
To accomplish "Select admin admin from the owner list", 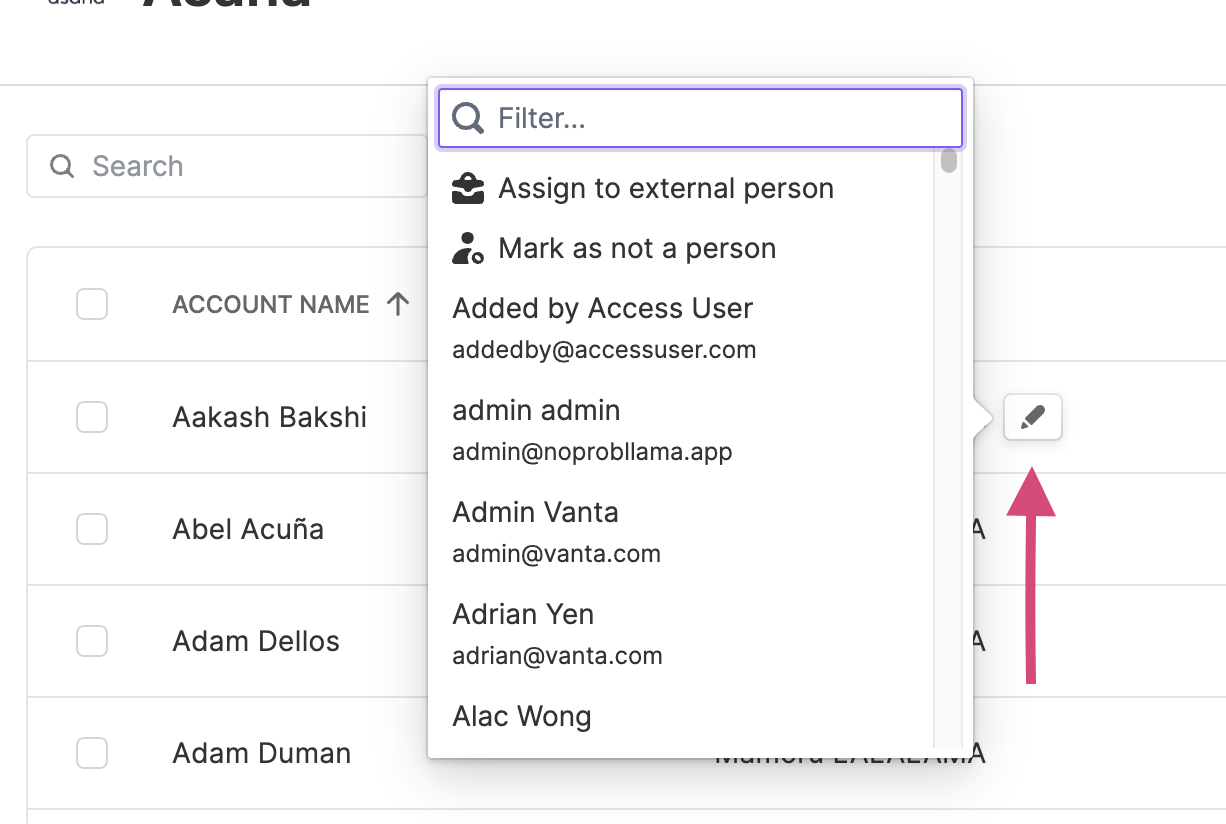I will click(685, 430).
